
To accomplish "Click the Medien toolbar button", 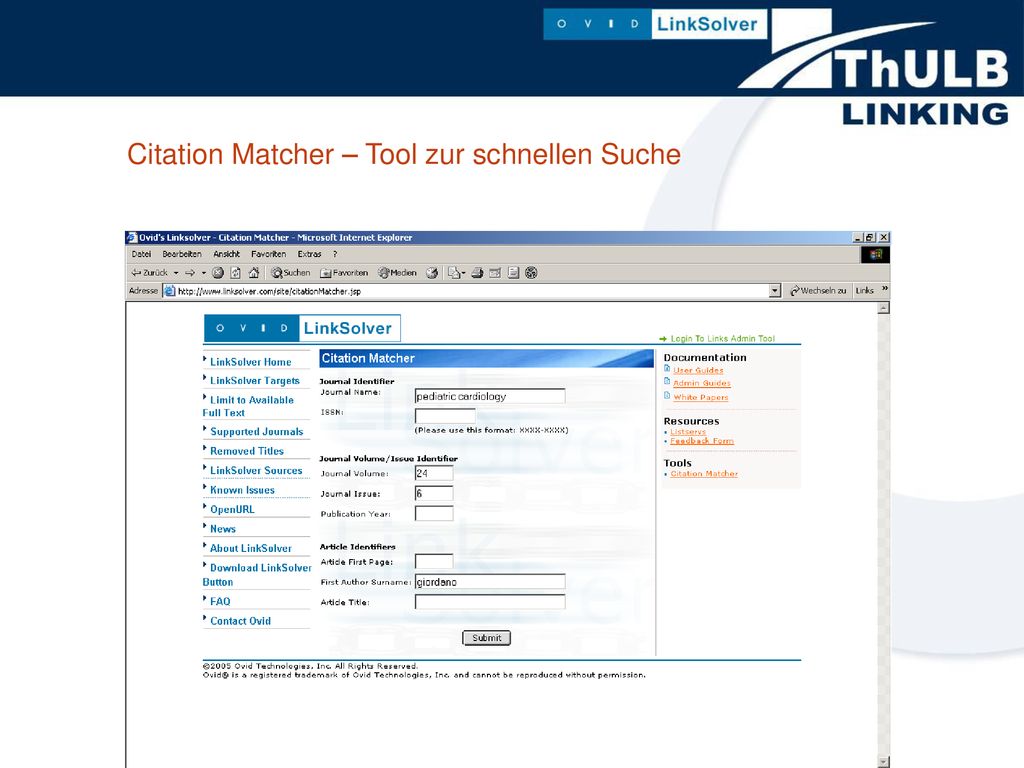I will 397,273.
